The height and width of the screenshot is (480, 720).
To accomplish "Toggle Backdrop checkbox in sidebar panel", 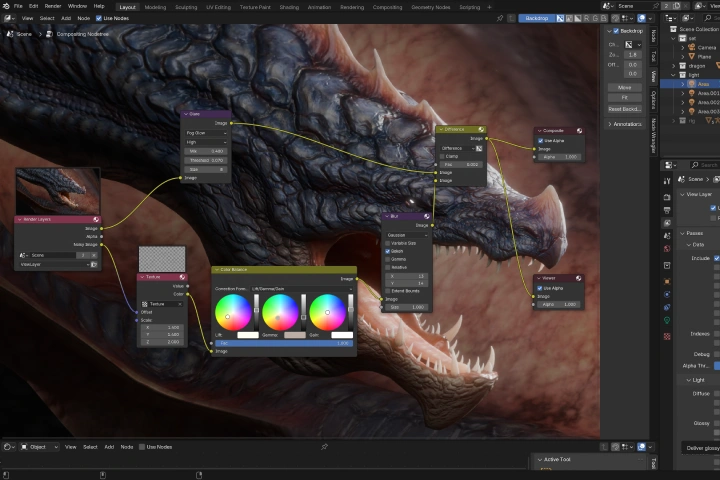I will point(616,31).
